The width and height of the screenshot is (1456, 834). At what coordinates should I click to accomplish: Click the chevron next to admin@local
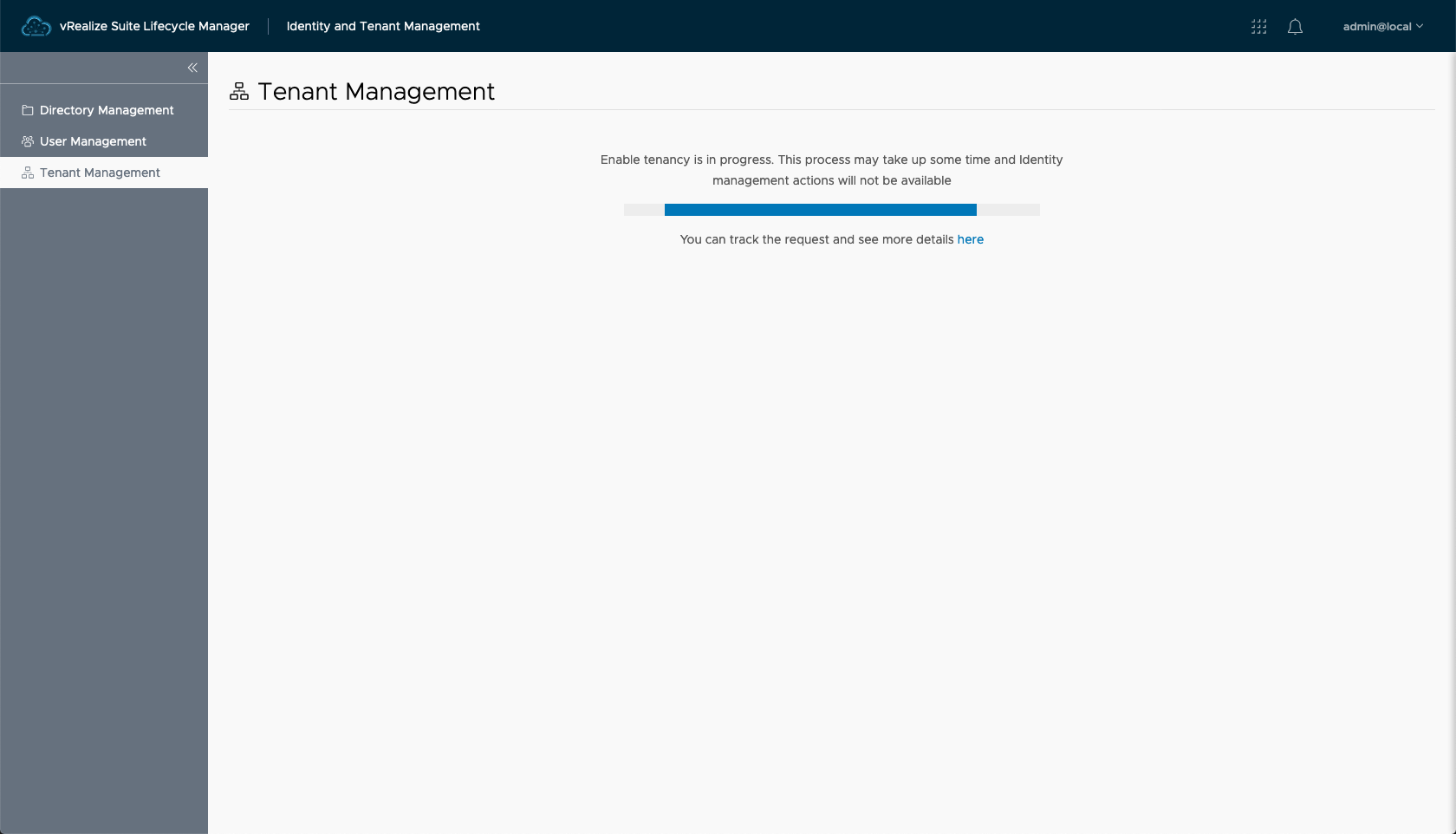[x=1420, y=27]
